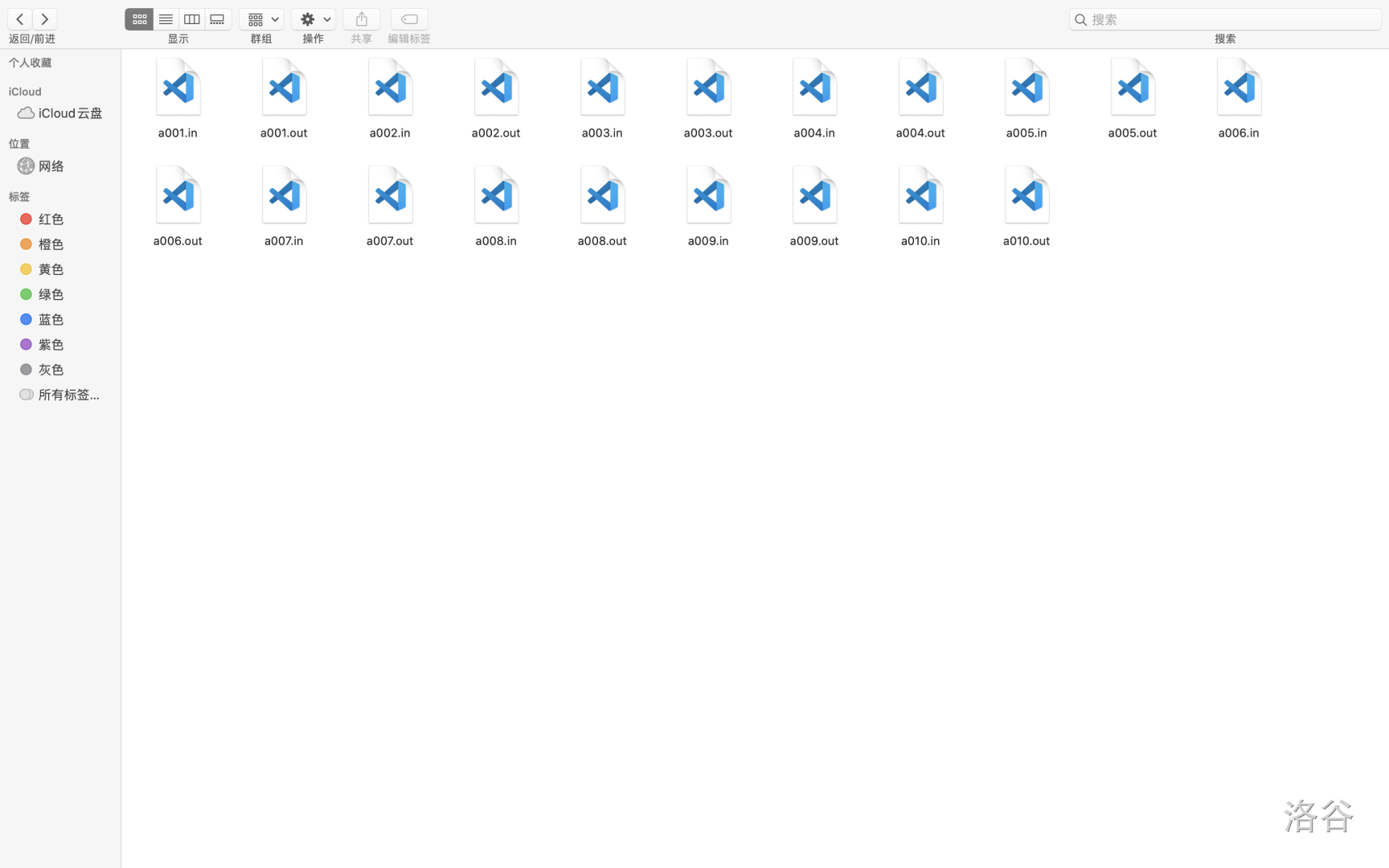Show all tags in the sidebar
The height and width of the screenshot is (868, 1389).
click(60, 395)
